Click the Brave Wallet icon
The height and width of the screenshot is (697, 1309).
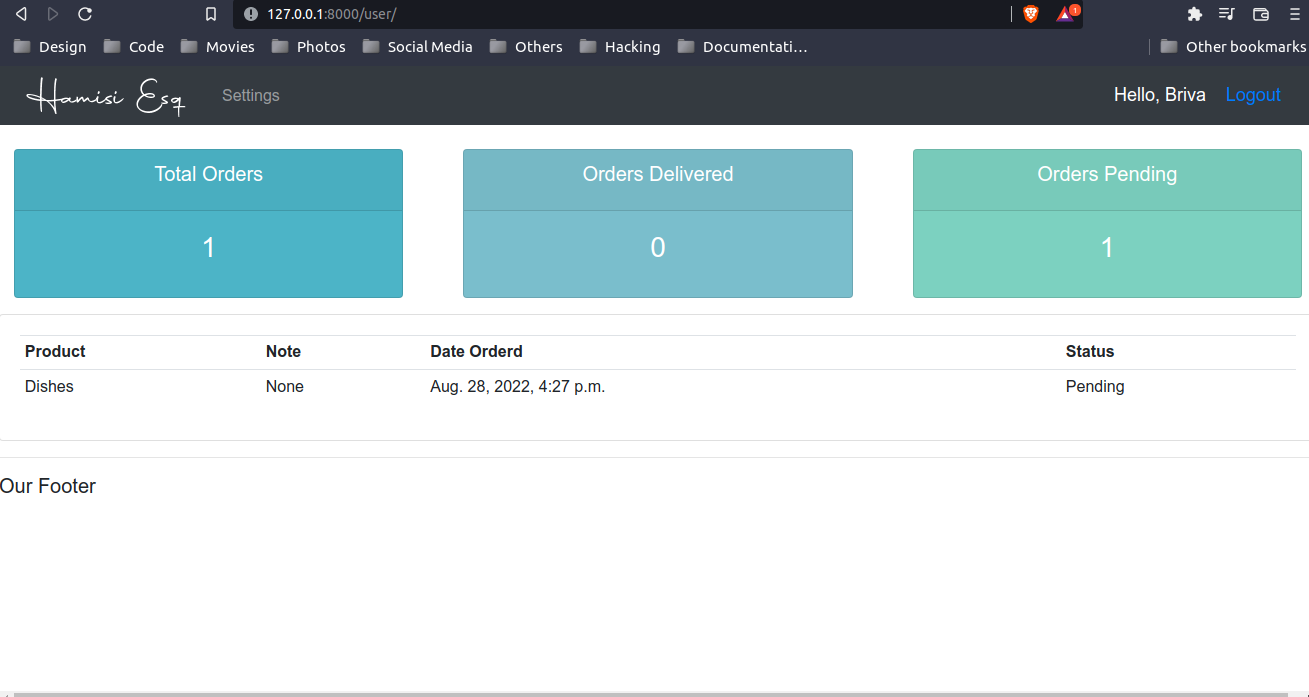coord(1260,14)
